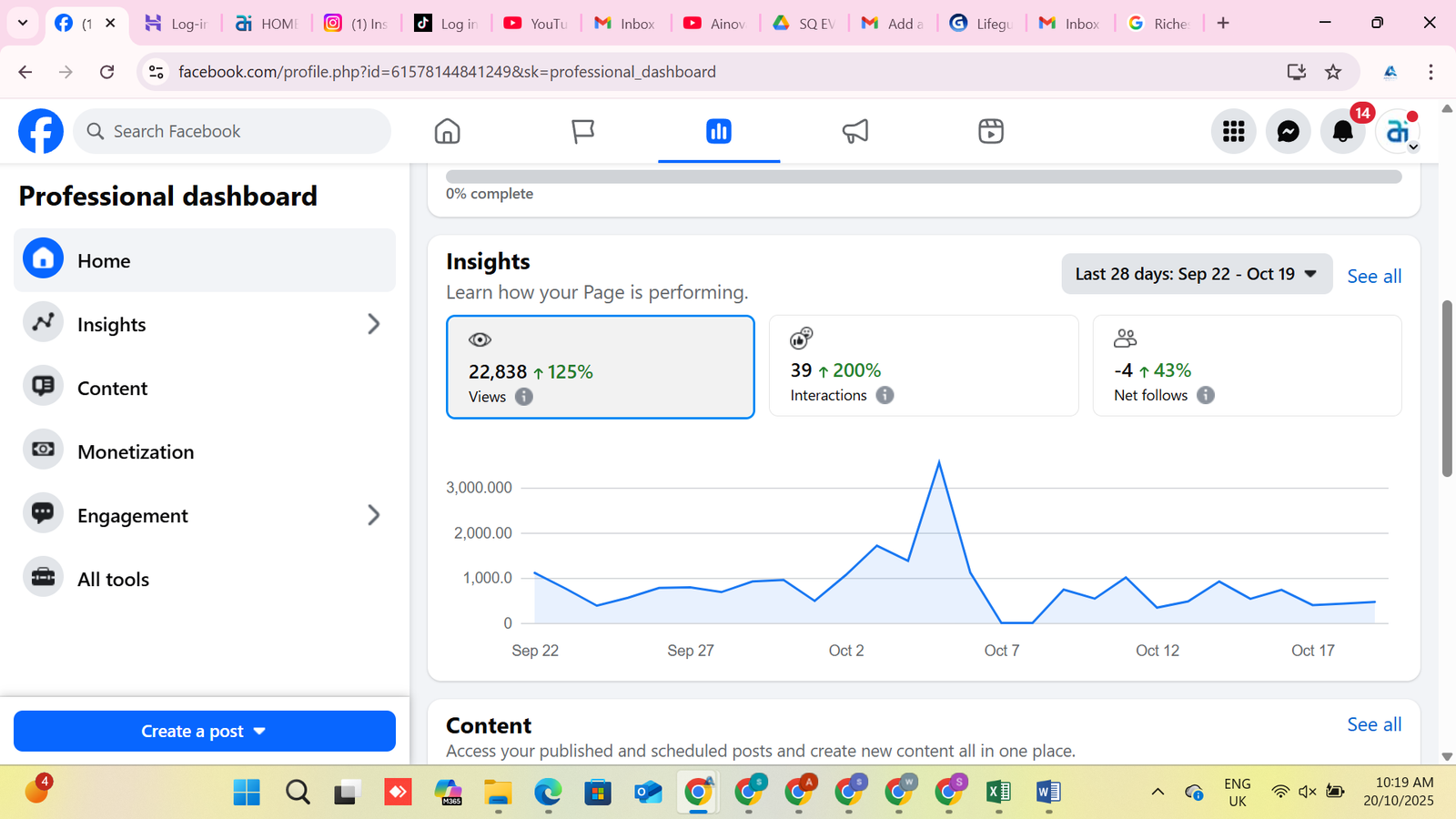Click the Create a post button

pyautogui.click(x=204, y=731)
